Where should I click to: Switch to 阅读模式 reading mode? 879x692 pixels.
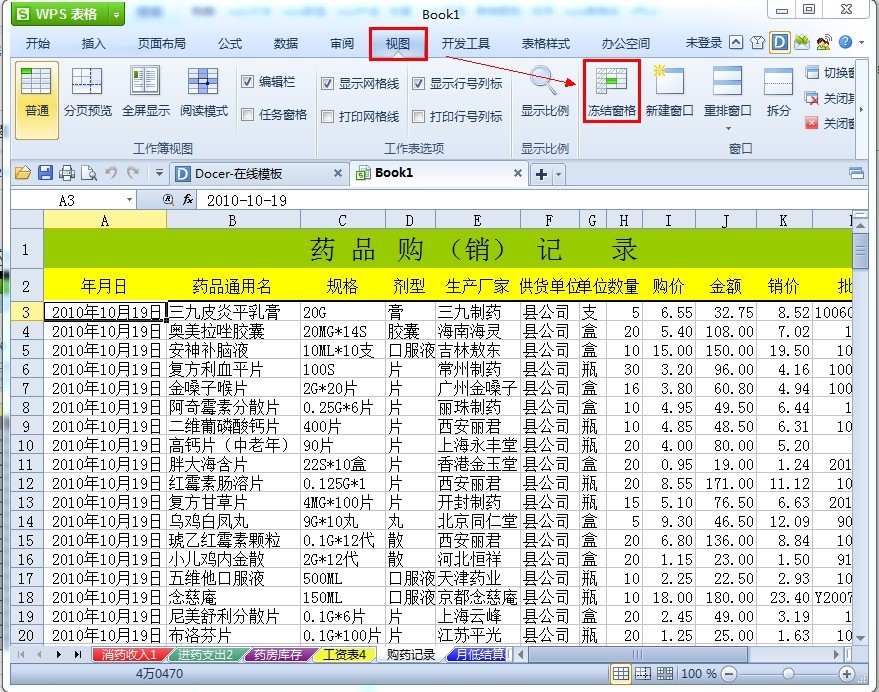[203, 82]
